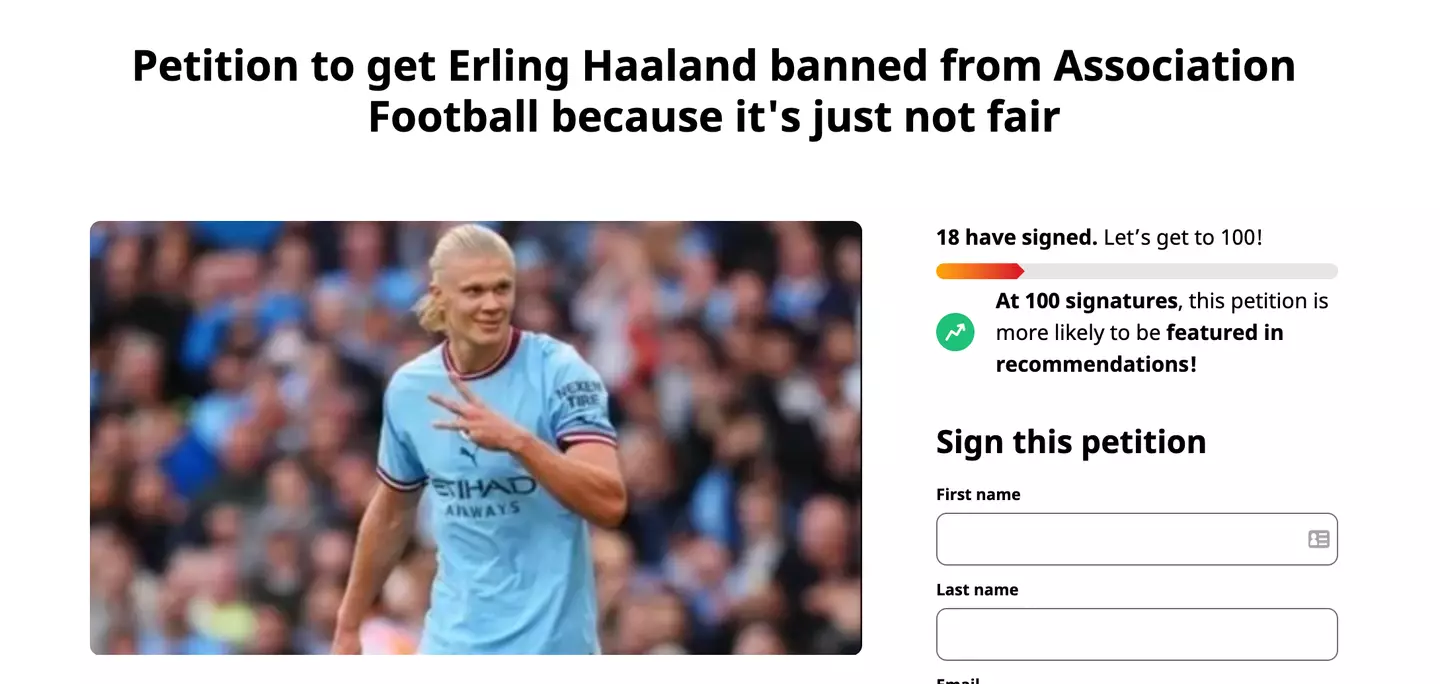This screenshot has height=684, width=1440.
Task: Click the "At 100 signatures" bold text
Action: (1087, 301)
